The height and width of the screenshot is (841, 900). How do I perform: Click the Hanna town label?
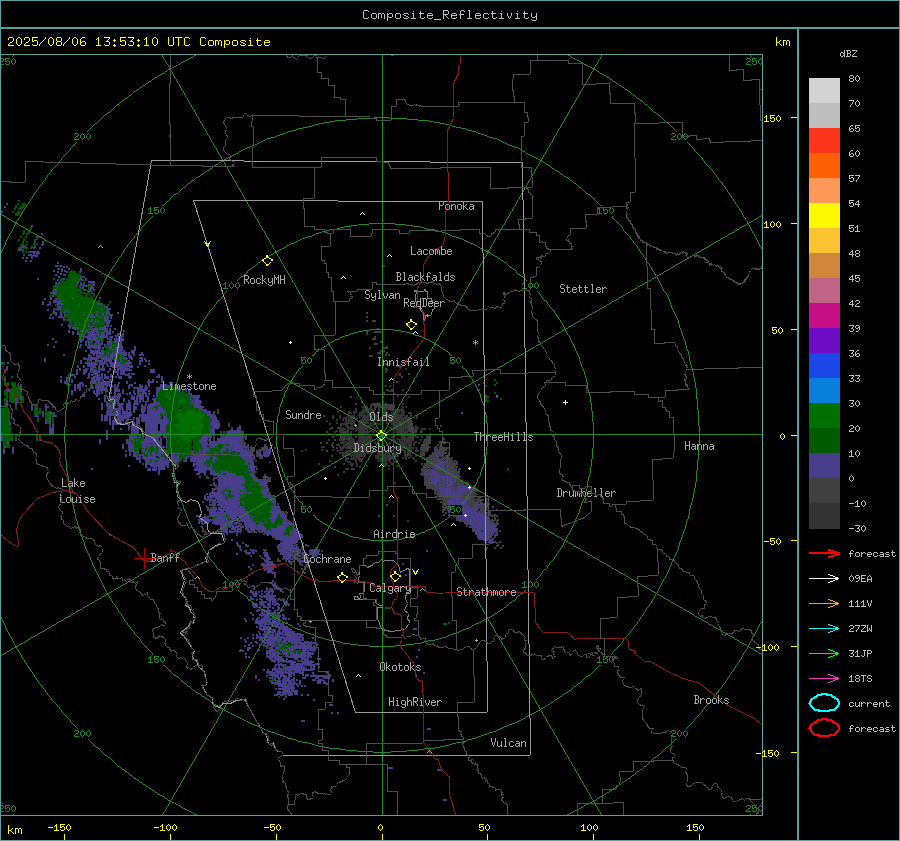[x=699, y=446]
